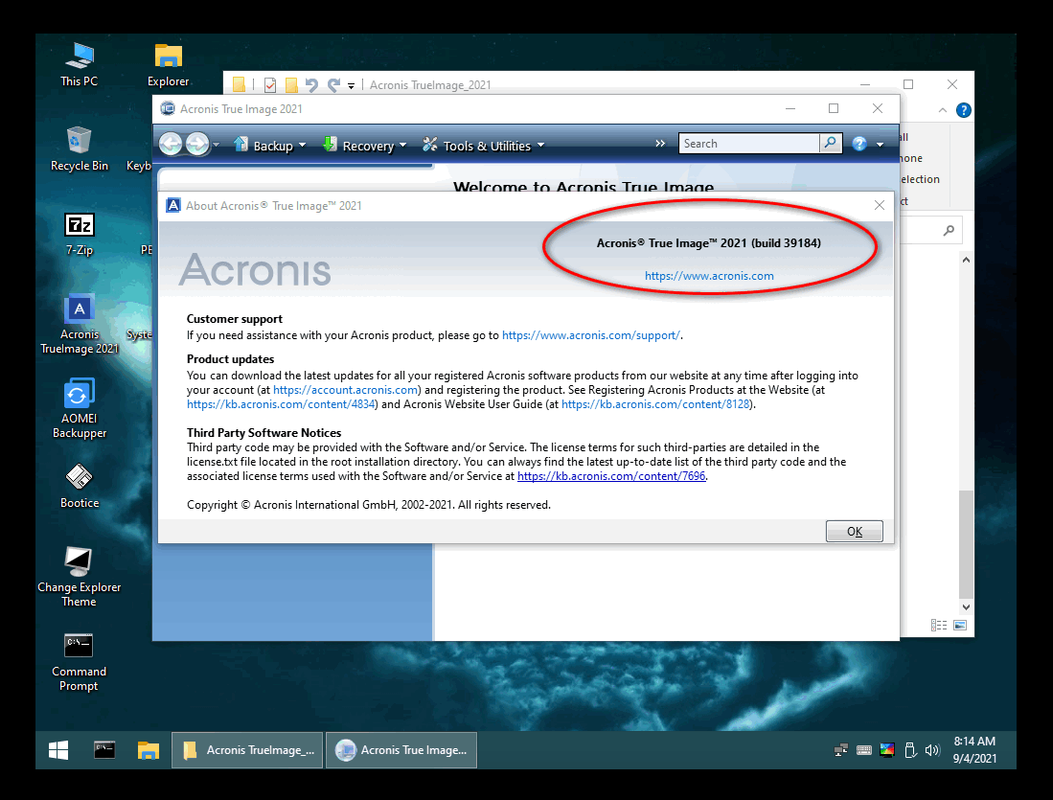Viewport: 1053px width, 800px height.
Task: Click the Acronis Search field
Action: coord(749,144)
